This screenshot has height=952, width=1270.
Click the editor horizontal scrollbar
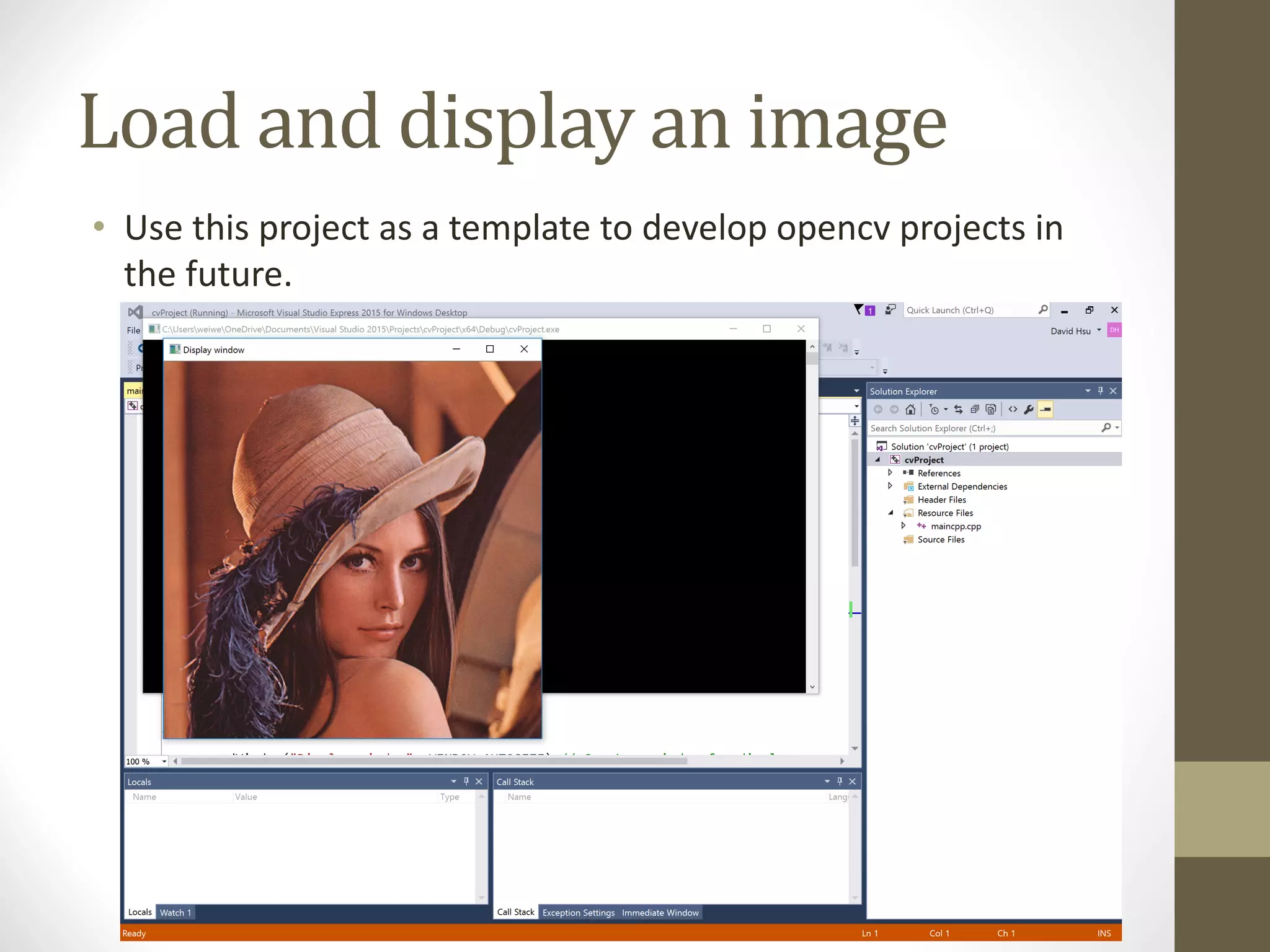pyautogui.click(x=434, y=761)
